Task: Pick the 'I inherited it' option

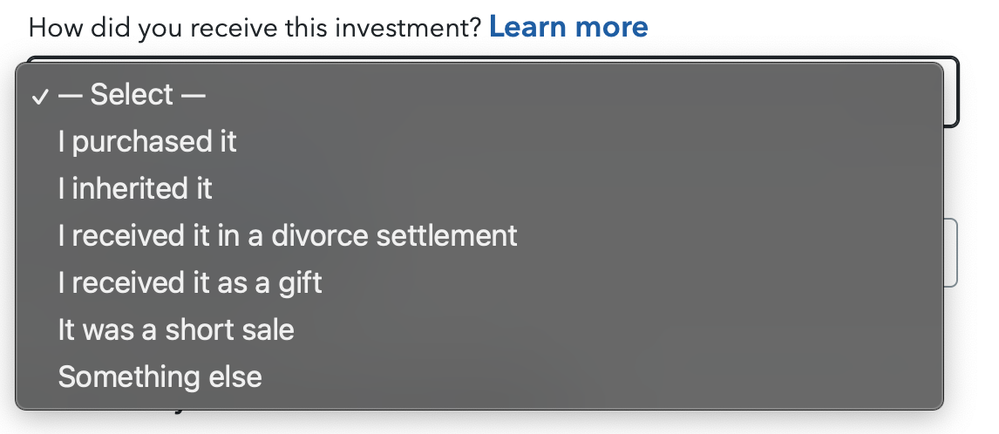Action: (x=479, y=189)
